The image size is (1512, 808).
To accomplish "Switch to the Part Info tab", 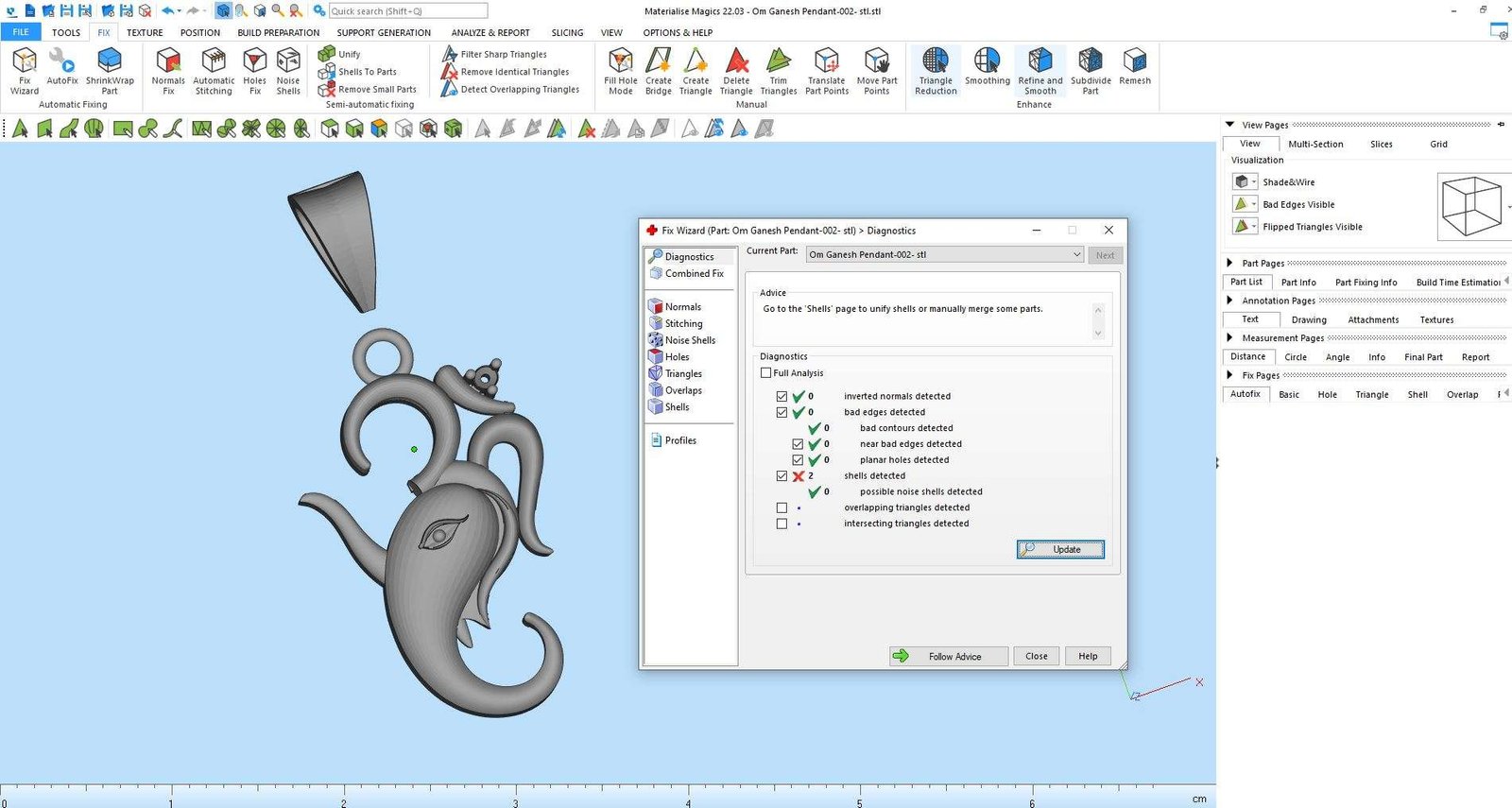I will point(1297,283).
